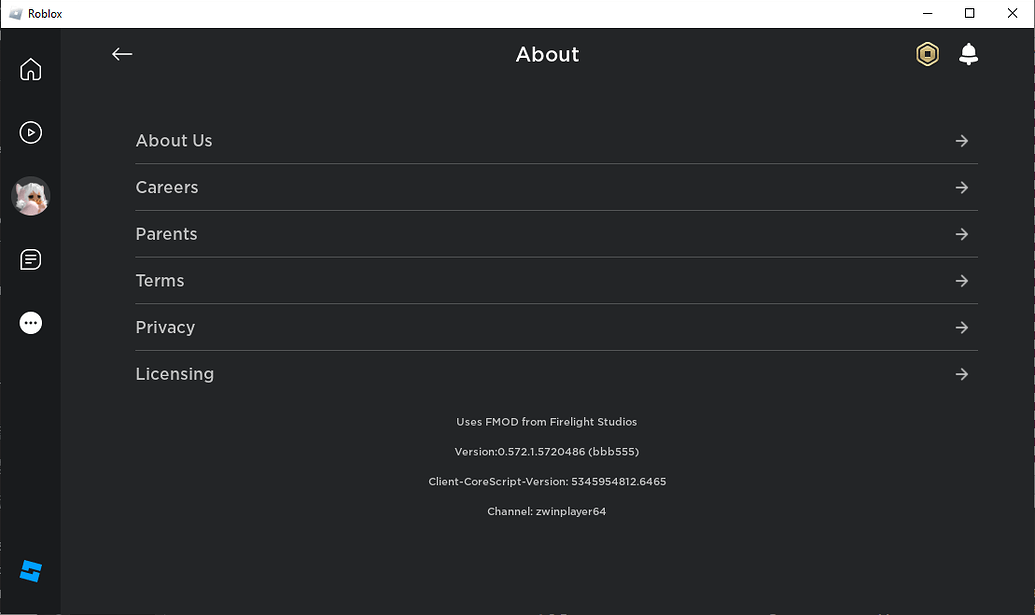Navigate back using the arrow icon
The image size is (1035, 615).
pyautogui.click(x=121, y=54)
